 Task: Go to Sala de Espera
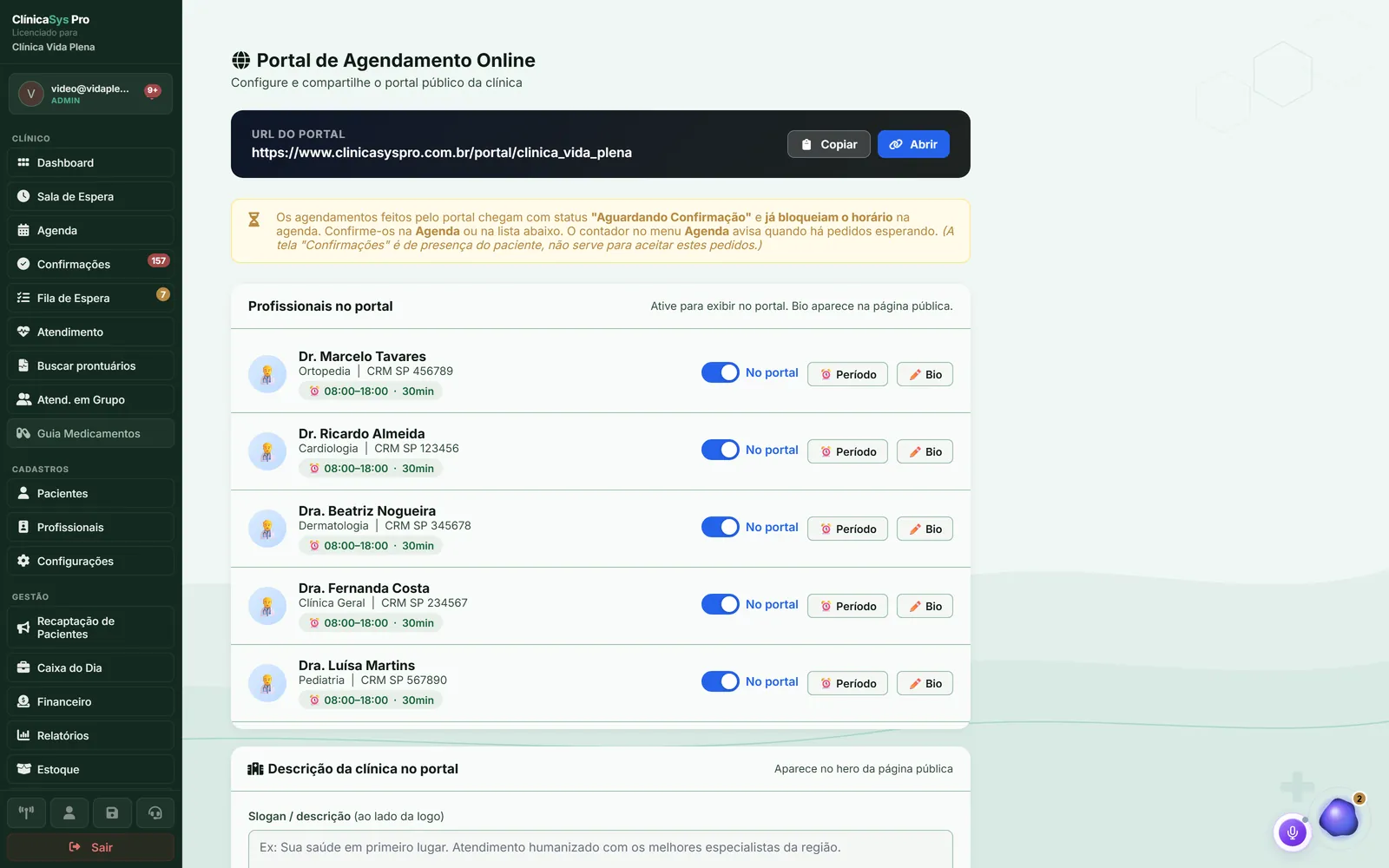point(90,196)
